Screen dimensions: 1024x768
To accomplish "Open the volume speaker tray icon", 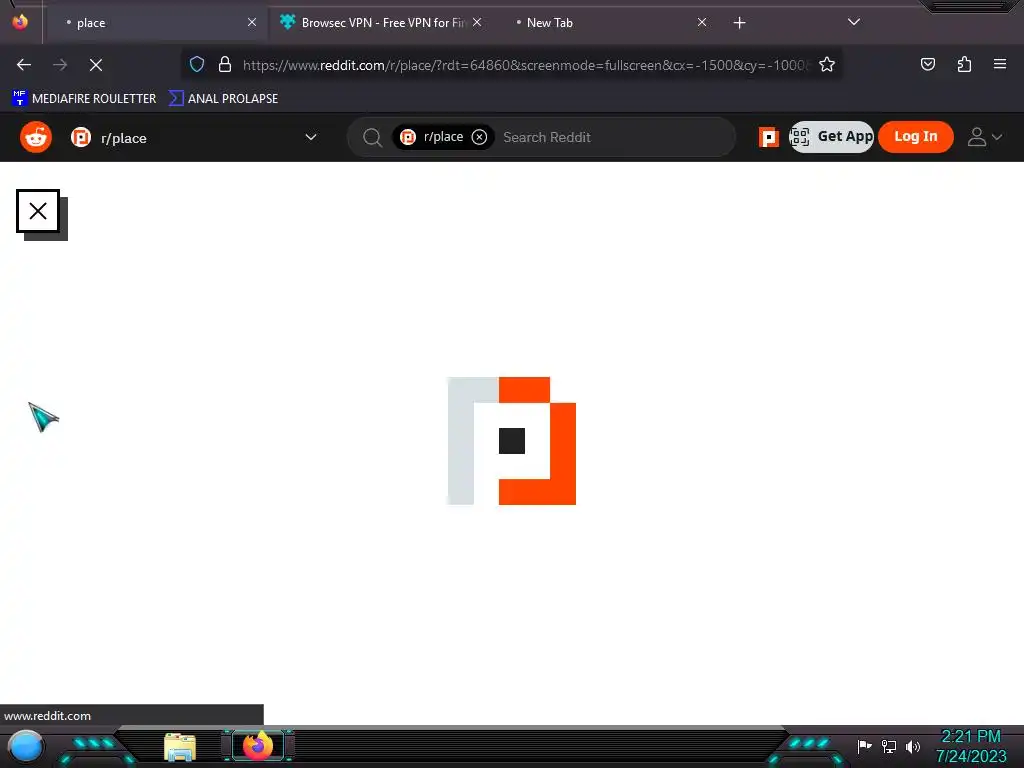I will pos(912,746).
